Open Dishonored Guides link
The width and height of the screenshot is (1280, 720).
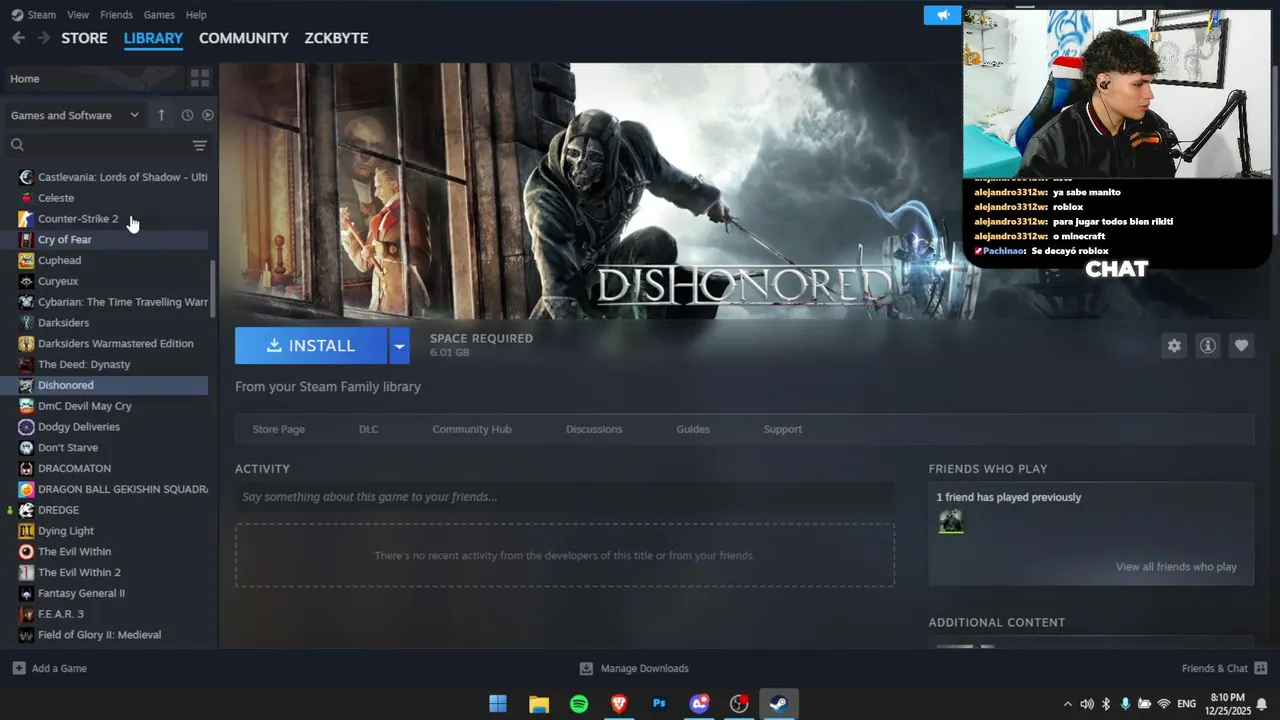tap(693, 429)
